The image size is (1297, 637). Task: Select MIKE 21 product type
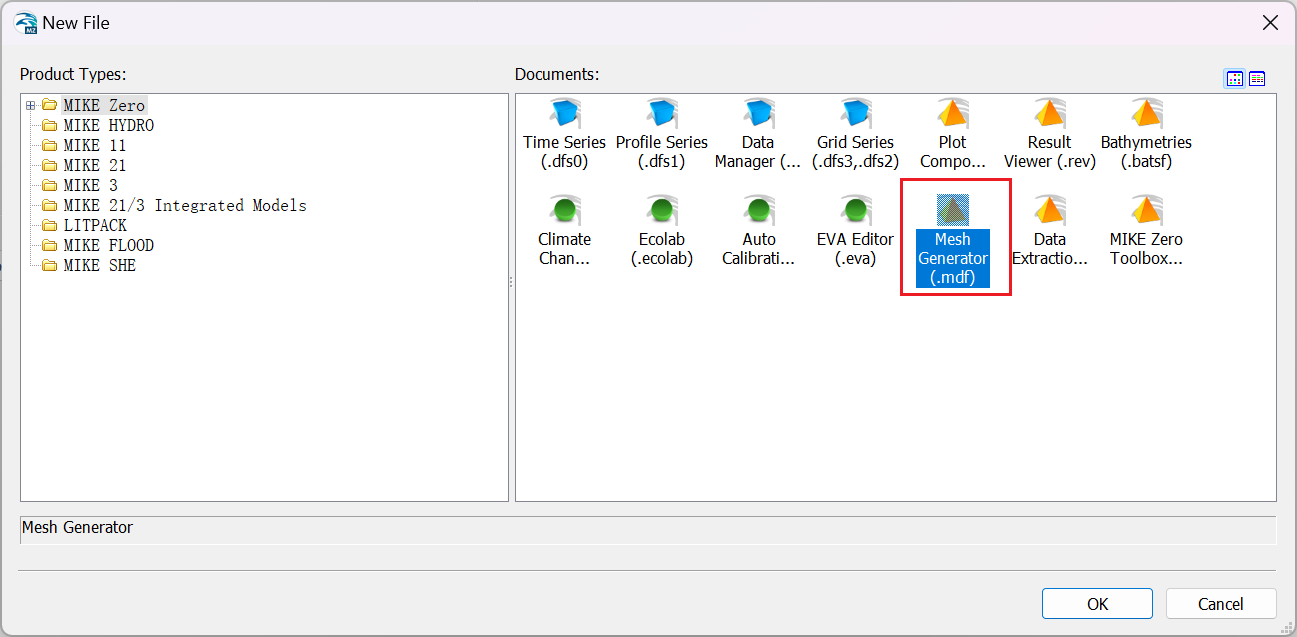(x=95, y=165)
